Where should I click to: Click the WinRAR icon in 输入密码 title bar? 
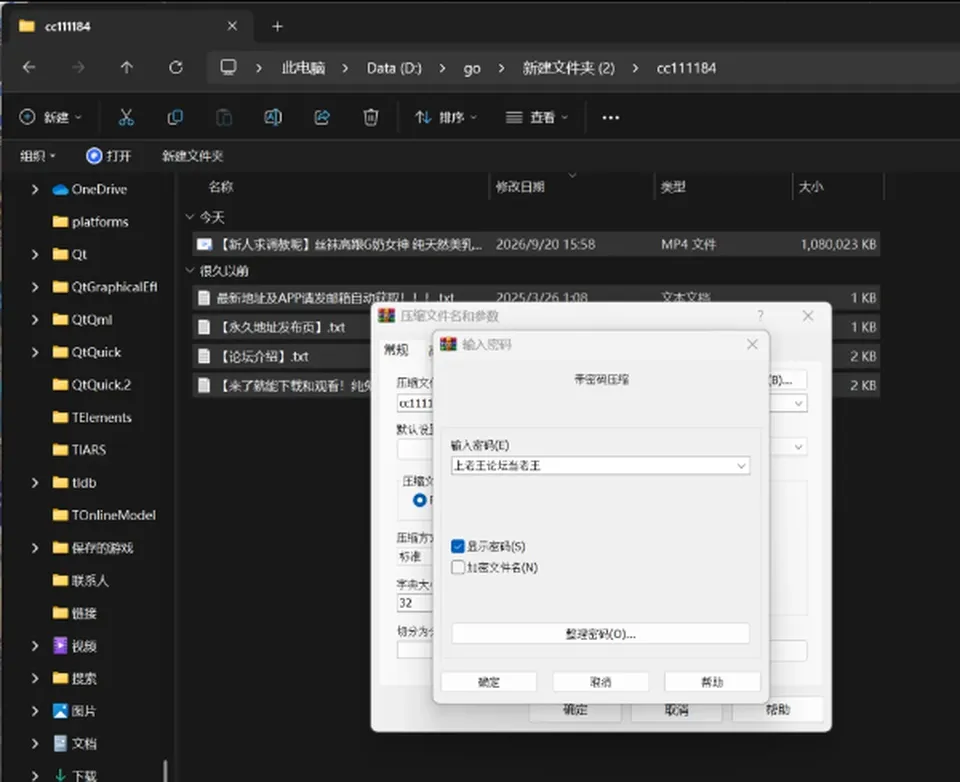click(448, 344)
